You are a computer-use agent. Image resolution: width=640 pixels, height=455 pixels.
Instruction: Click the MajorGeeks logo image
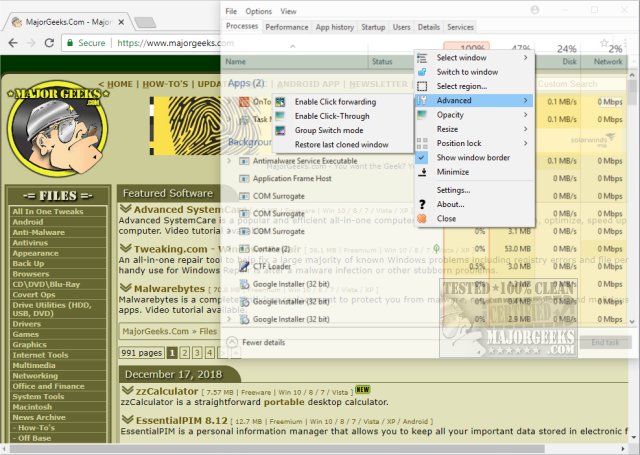58,128
